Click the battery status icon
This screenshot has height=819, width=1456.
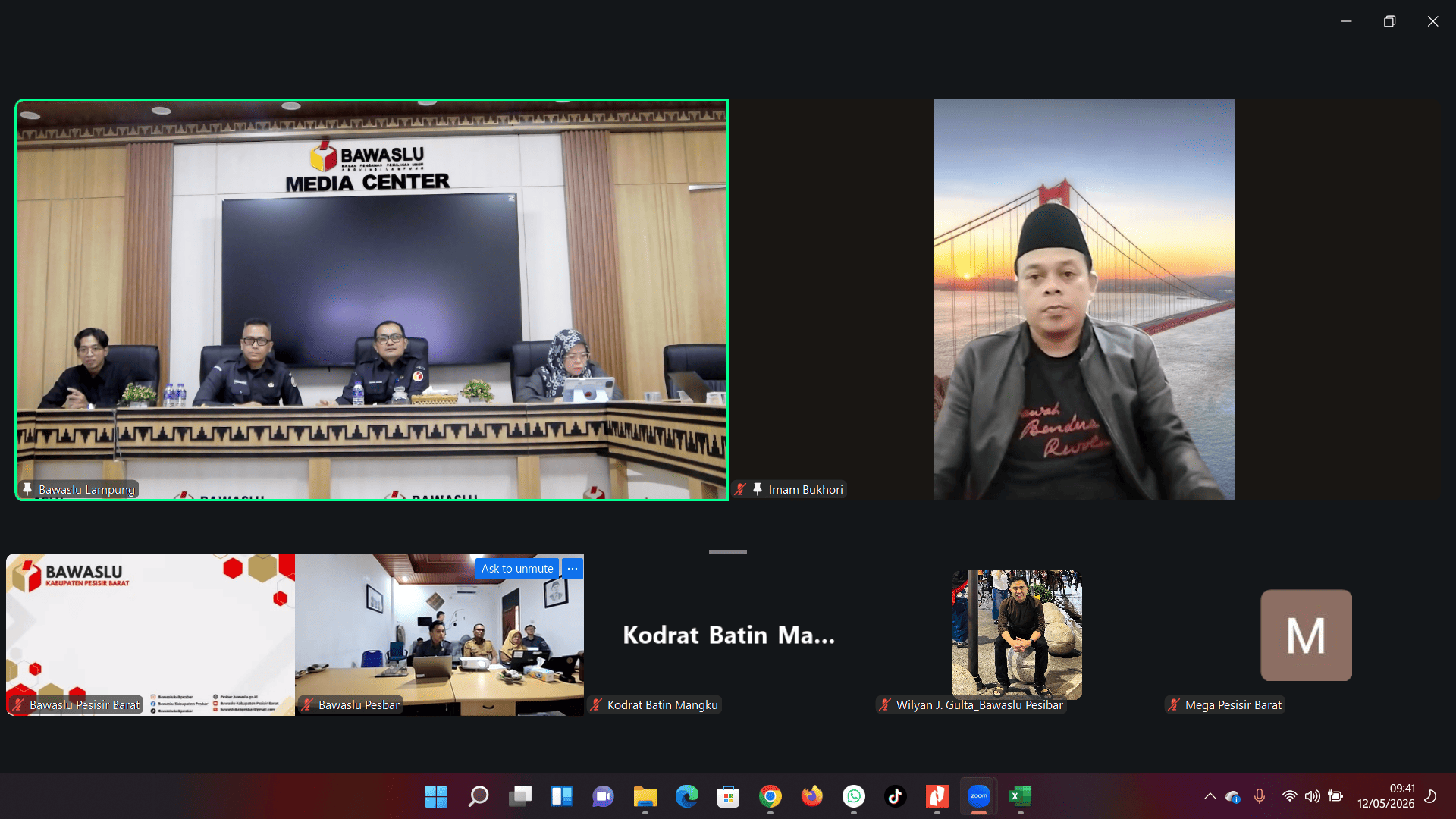1335,796
